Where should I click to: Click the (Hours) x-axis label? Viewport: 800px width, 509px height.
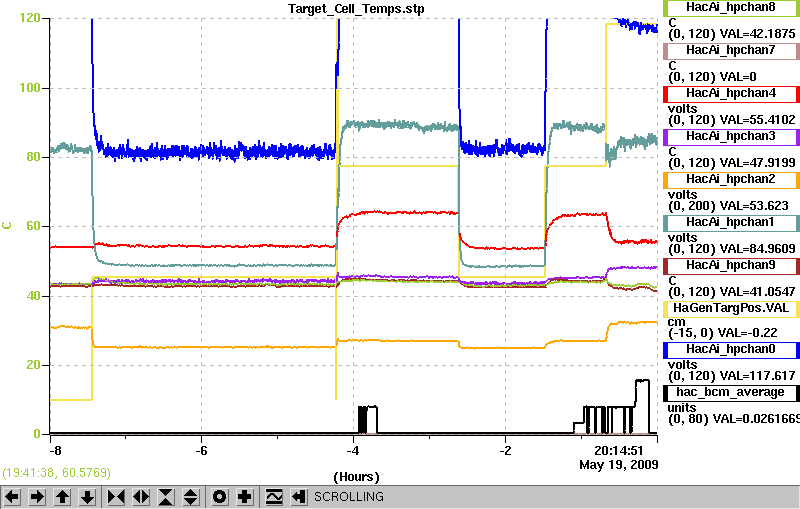coord(356,477)
